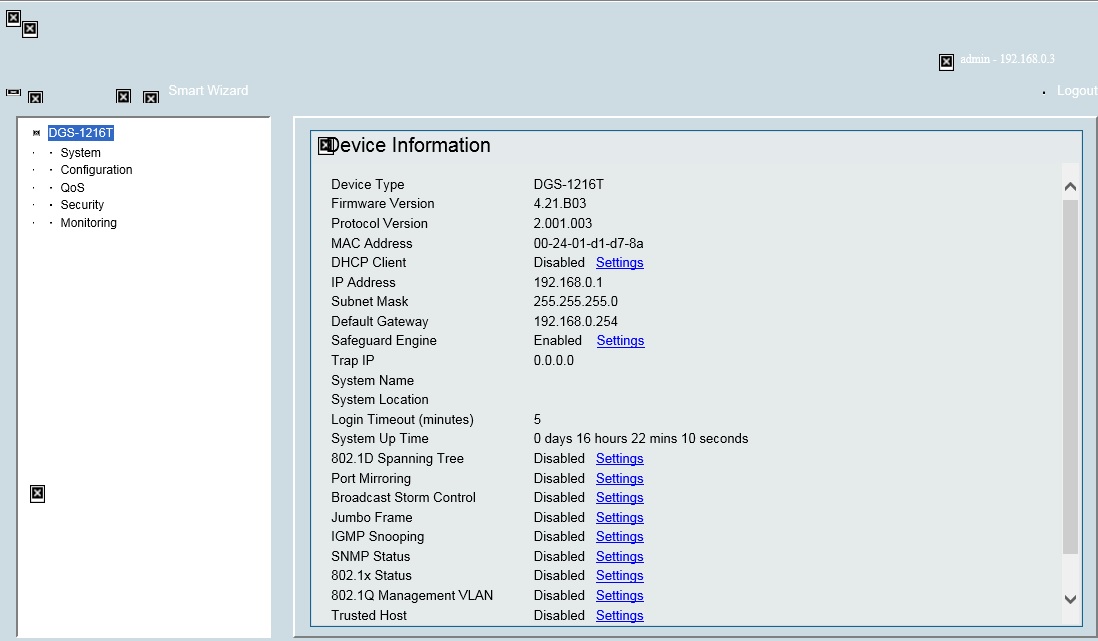Click the icon immediately left of Smart Wizard

click(151, 97)
